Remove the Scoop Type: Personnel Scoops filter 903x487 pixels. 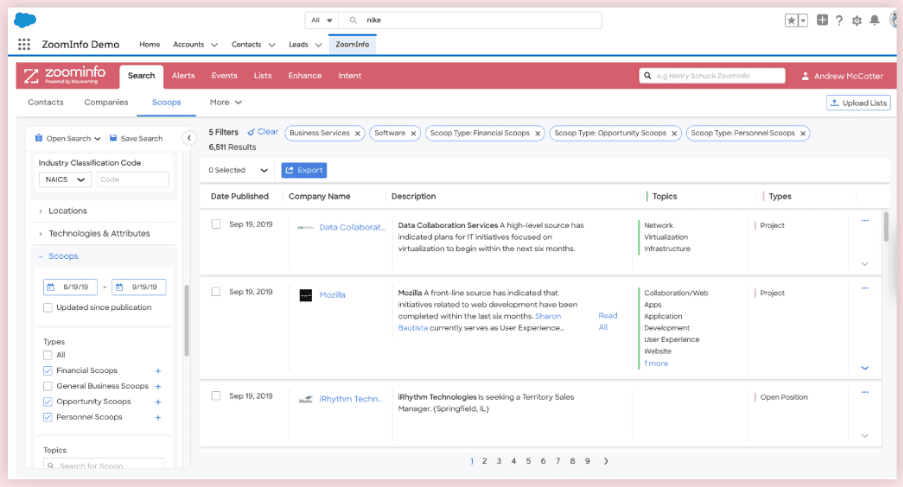coord(803,134)
